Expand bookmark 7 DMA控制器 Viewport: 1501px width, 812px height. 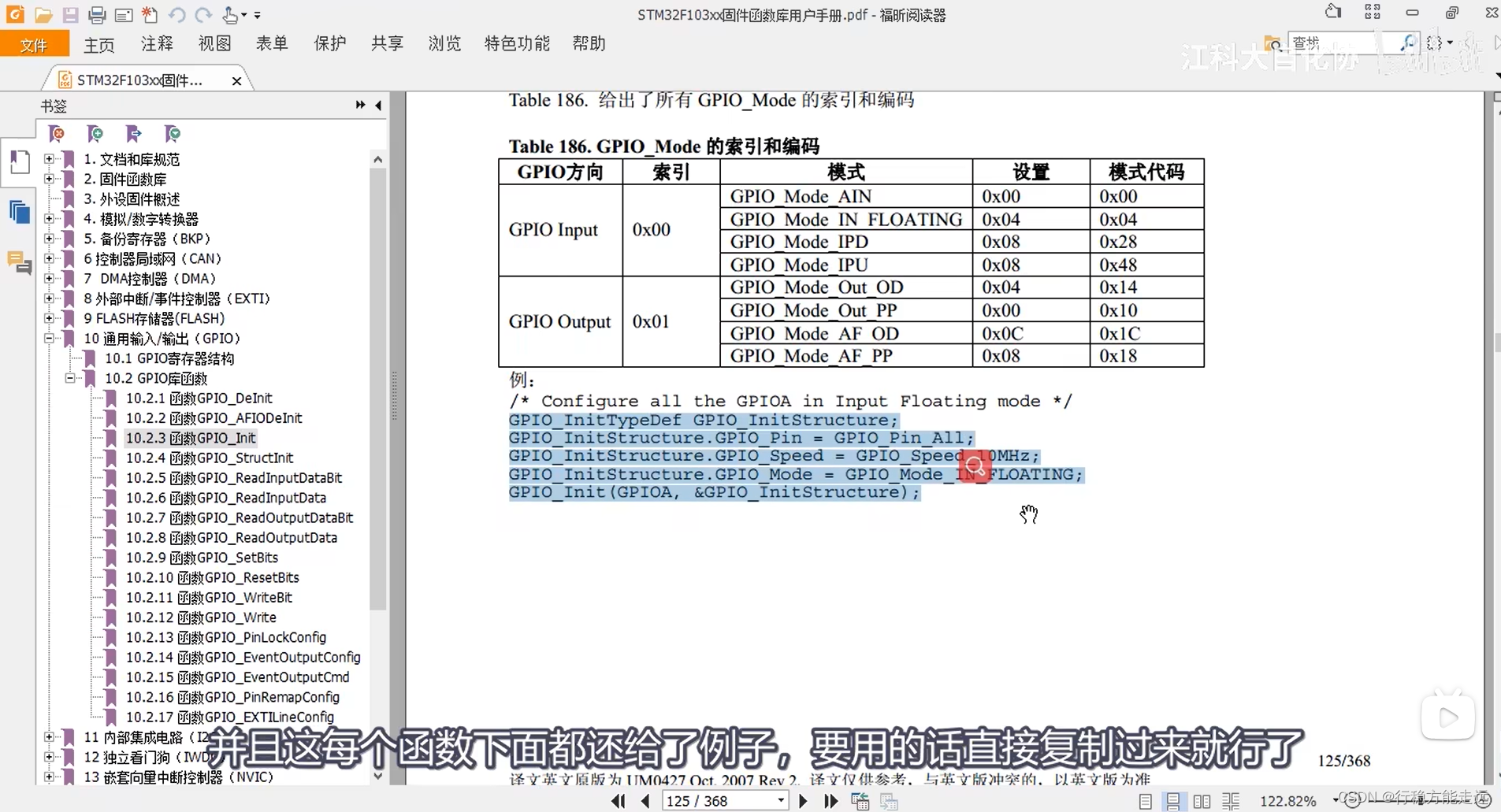click(49, 279)
